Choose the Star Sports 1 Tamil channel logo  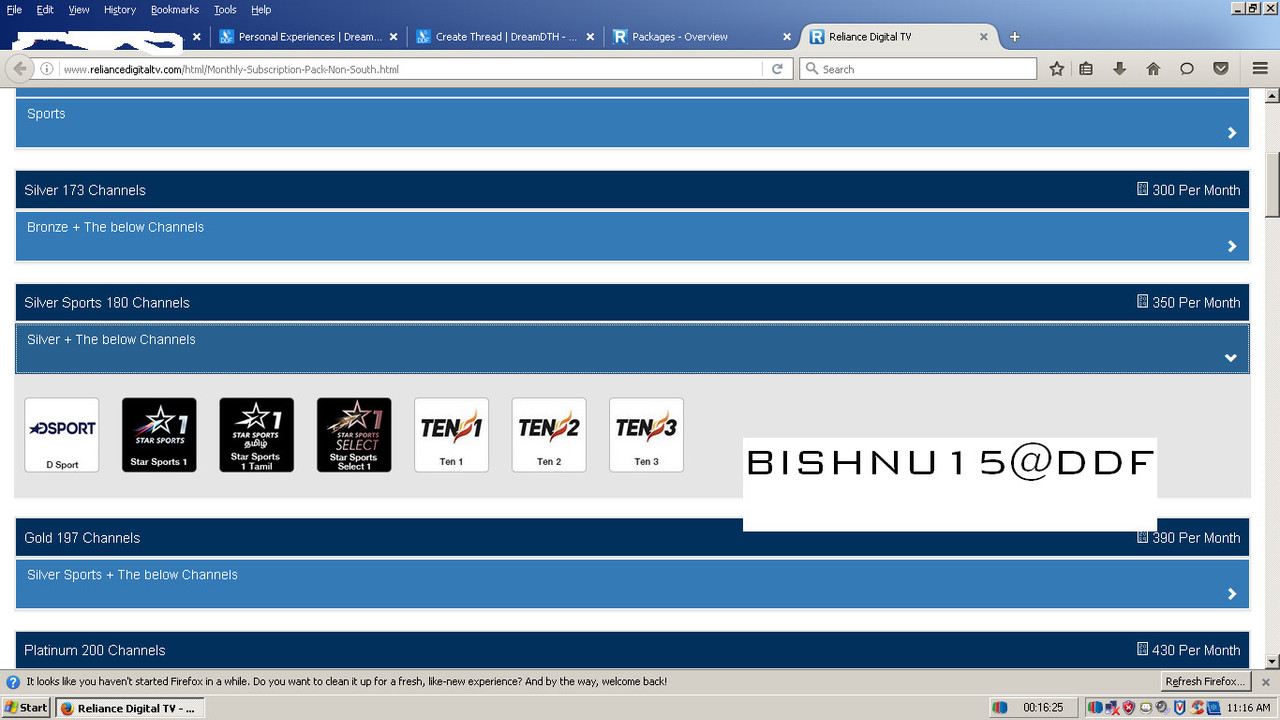point(257,435)
